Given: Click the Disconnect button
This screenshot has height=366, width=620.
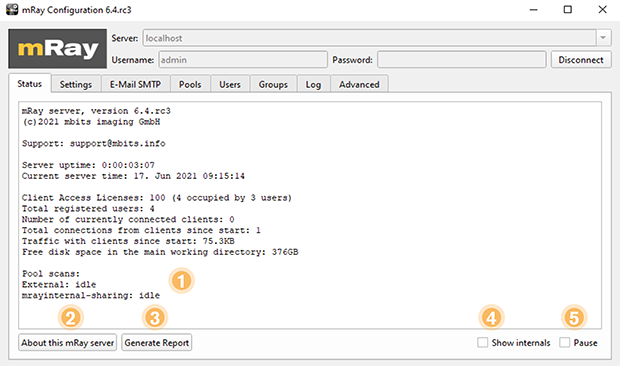Looking at the screenshot, I should point(581,60).
